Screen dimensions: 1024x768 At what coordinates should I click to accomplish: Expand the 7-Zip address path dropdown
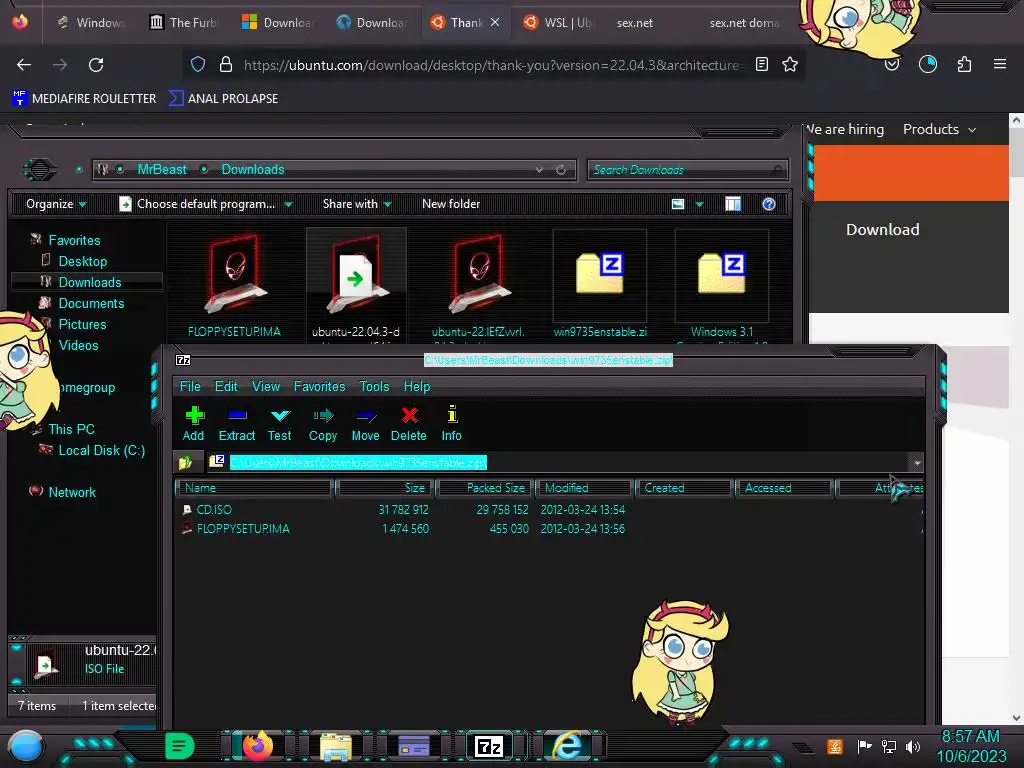[917, 462]
